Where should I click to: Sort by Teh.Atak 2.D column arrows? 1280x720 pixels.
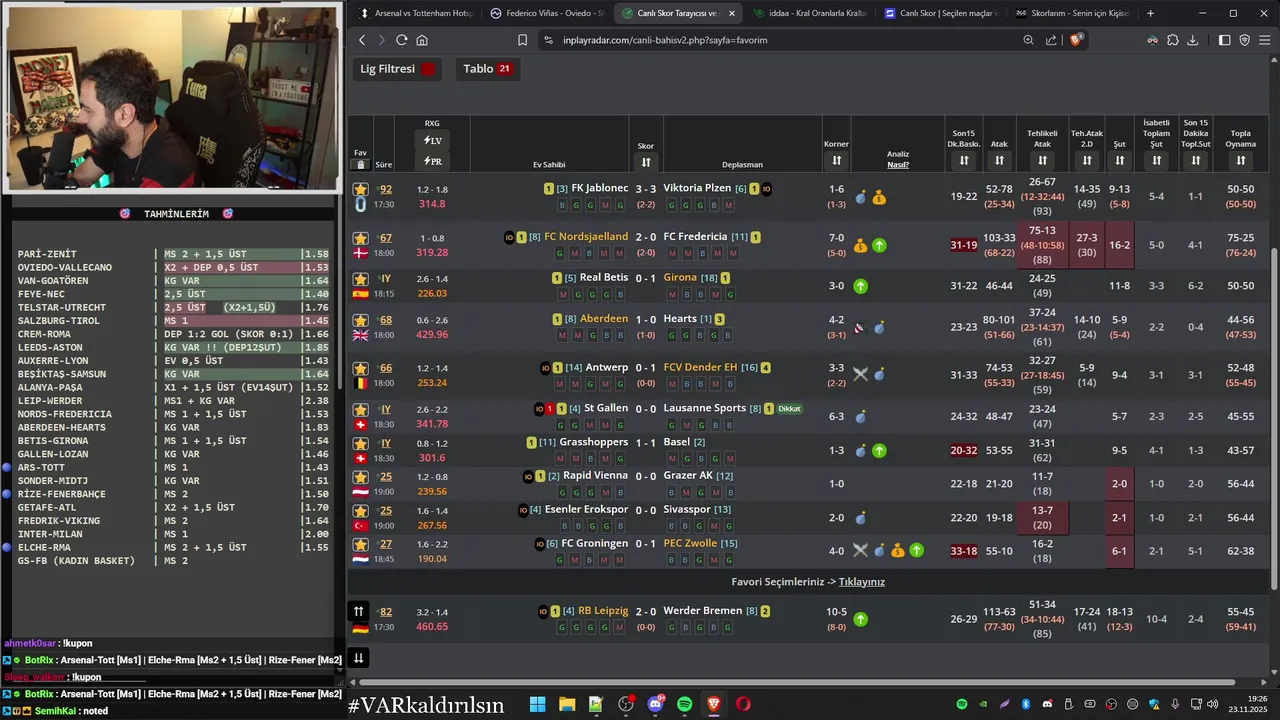1087,160
